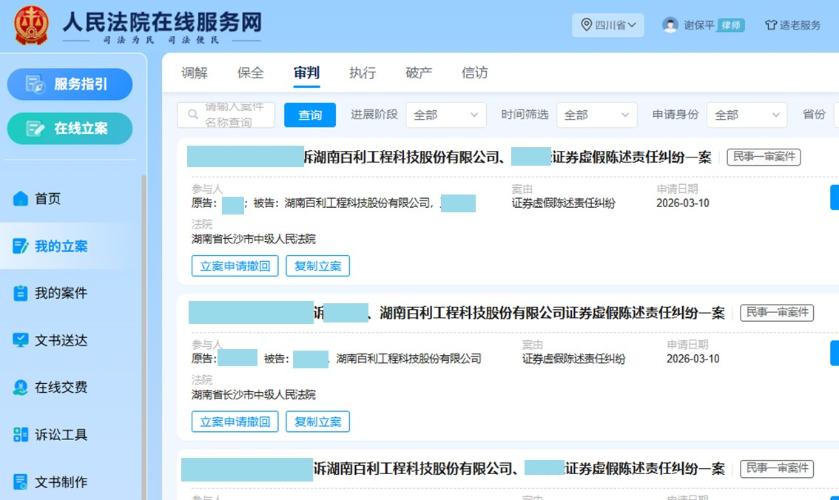The image size is (839, 500).
Task: Open the 我的案件 menu item
Action: coord(70,293)
